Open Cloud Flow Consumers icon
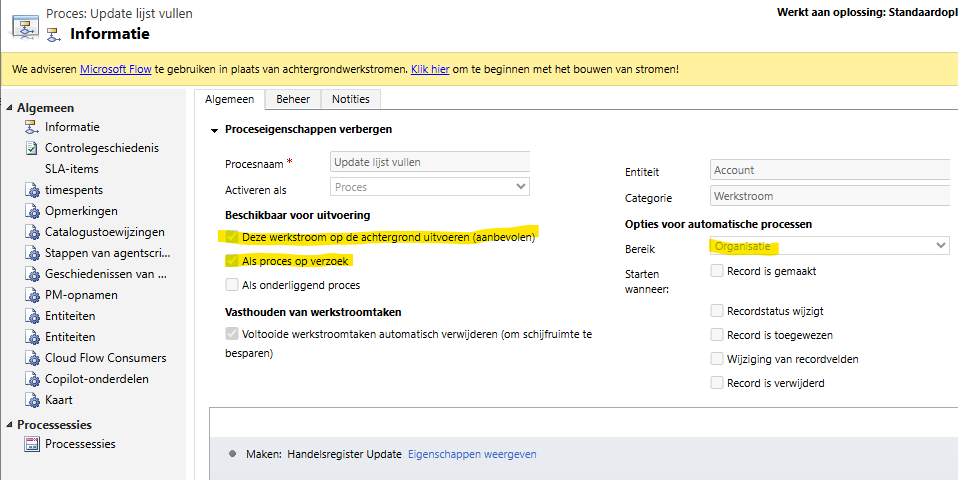 click(x=30, y=358)
